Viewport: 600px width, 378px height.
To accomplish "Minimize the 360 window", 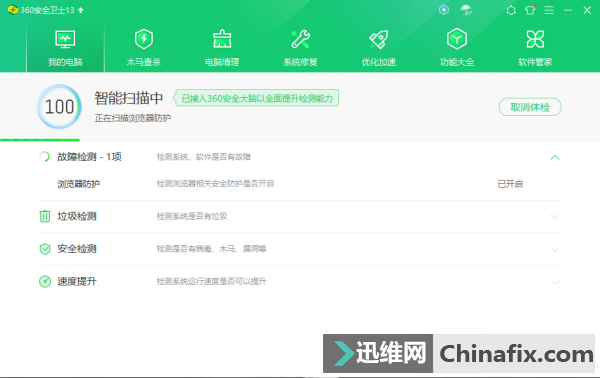I will (568, 10).
